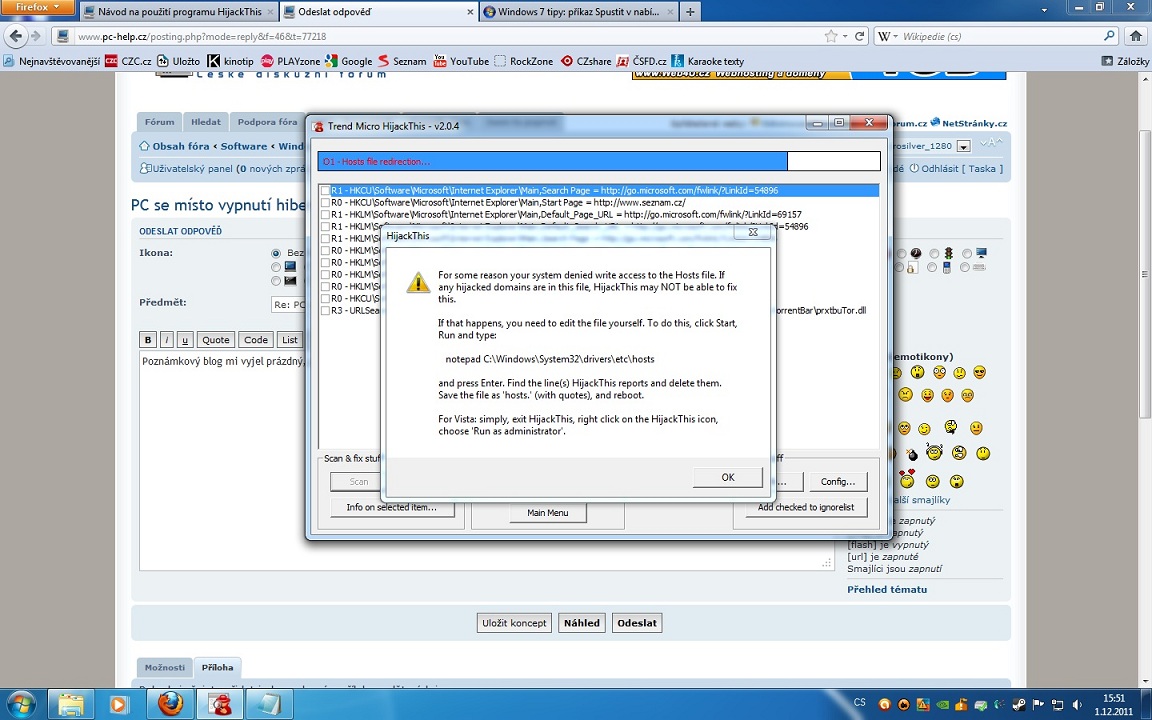The height and width of the screenshot is (720, 1152).
Task: Open the Notepad taskbar button
Action: click(269, 705)
